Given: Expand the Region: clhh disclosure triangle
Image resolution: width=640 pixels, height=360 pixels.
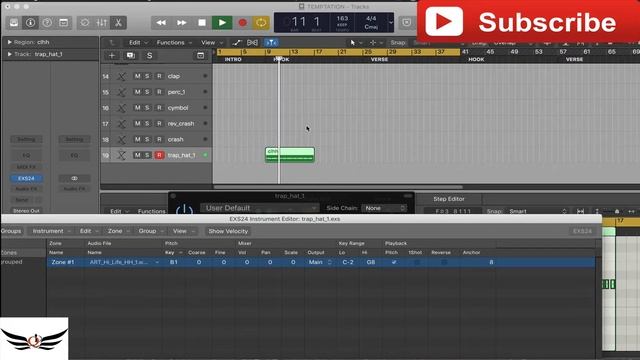Looking at the screenshot, I should click(x=9, y=42).
